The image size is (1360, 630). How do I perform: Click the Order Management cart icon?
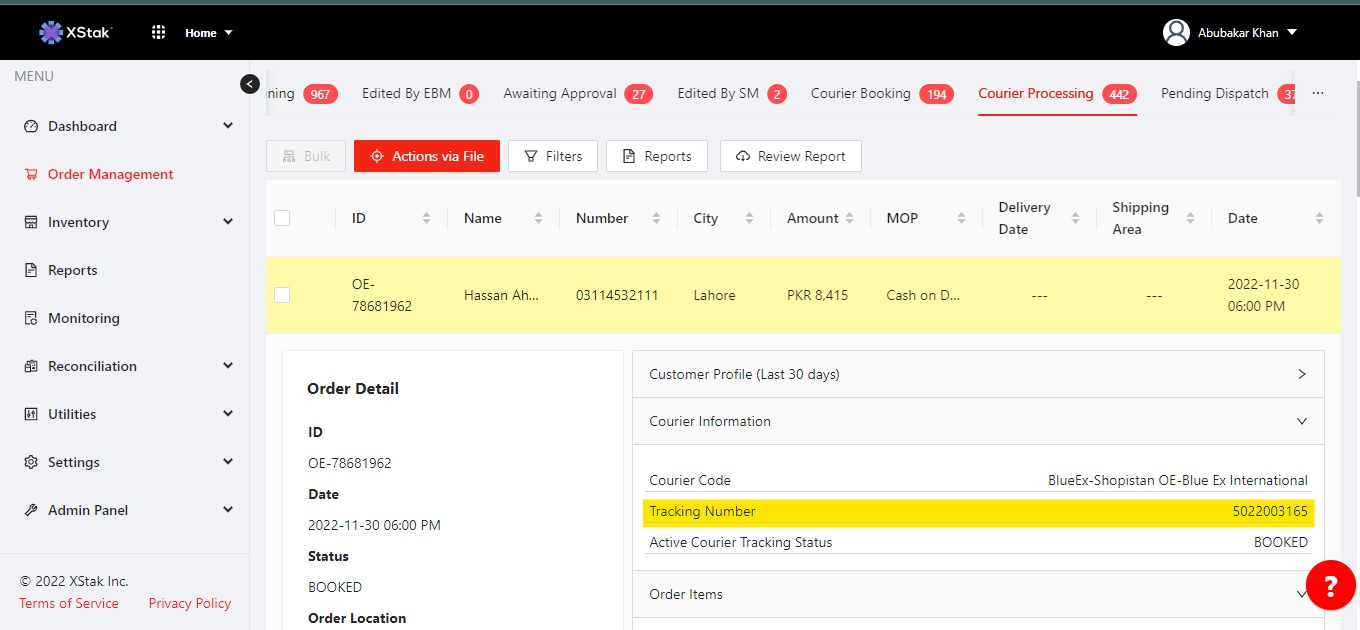(x=30, y=174)
